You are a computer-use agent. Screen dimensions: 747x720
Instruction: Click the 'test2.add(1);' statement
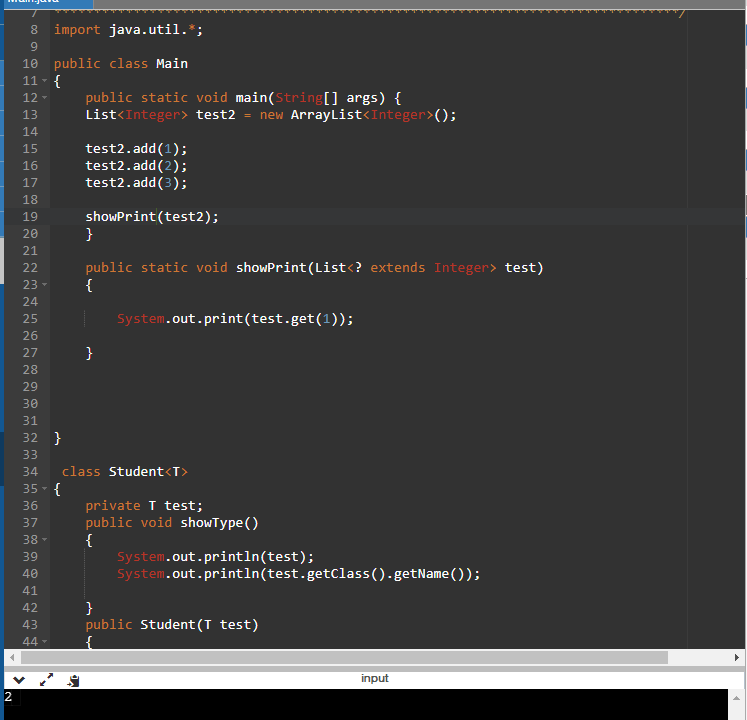[136, 149]
